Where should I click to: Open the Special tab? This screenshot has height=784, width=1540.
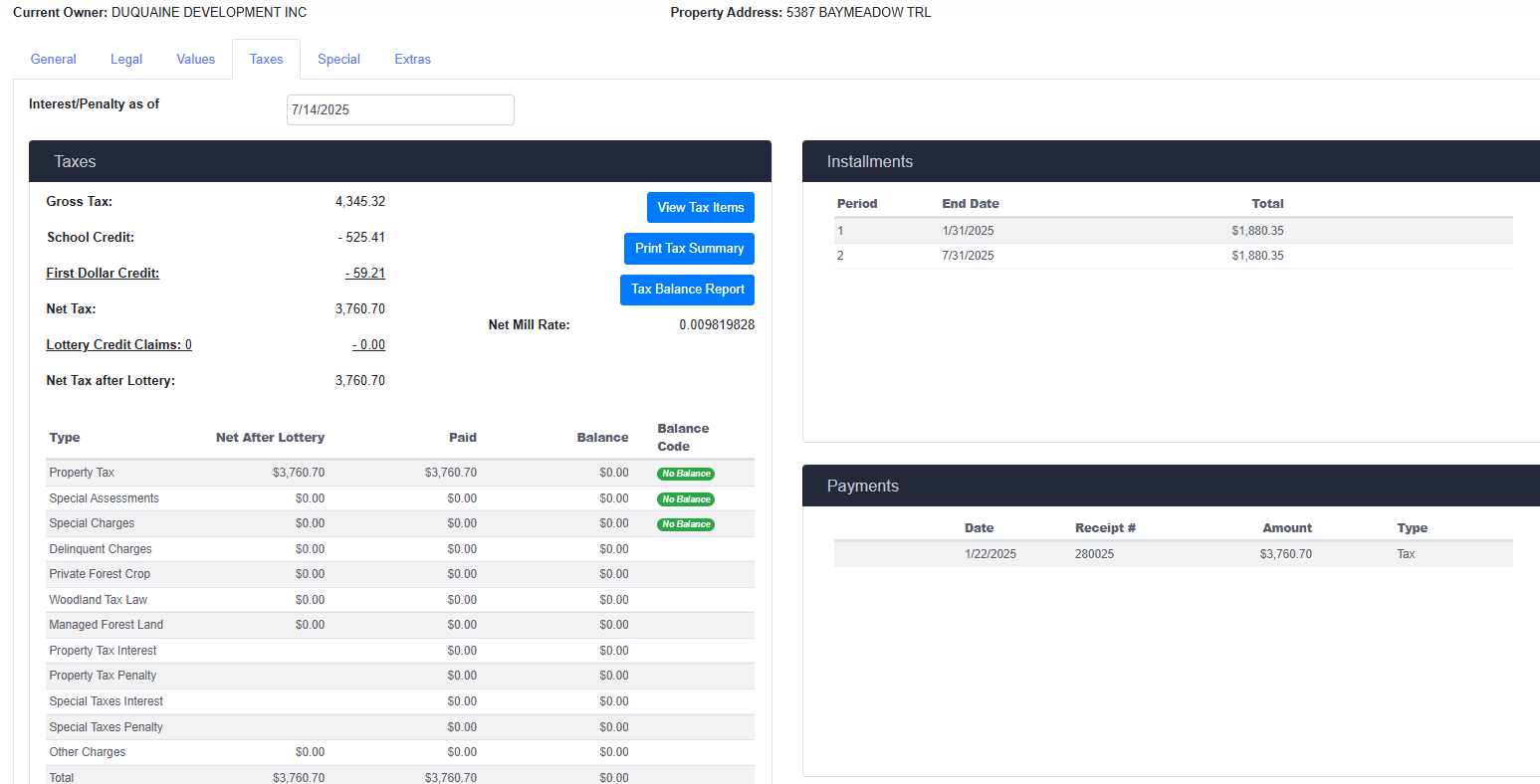coord(338,60)
